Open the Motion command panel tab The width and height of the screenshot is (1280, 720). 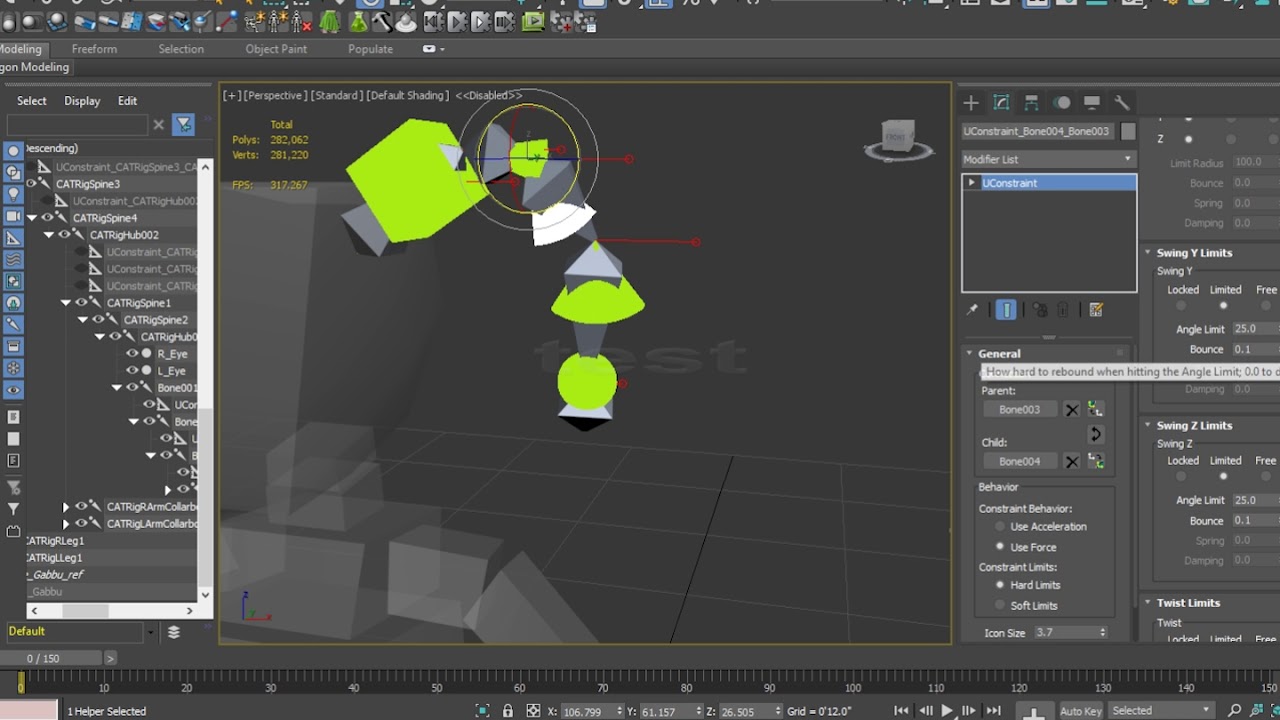[1061, 103]
